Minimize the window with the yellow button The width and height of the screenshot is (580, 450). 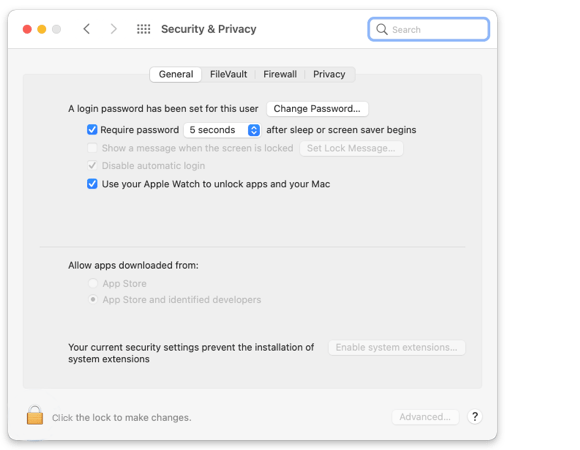click(x=42, y=29)
